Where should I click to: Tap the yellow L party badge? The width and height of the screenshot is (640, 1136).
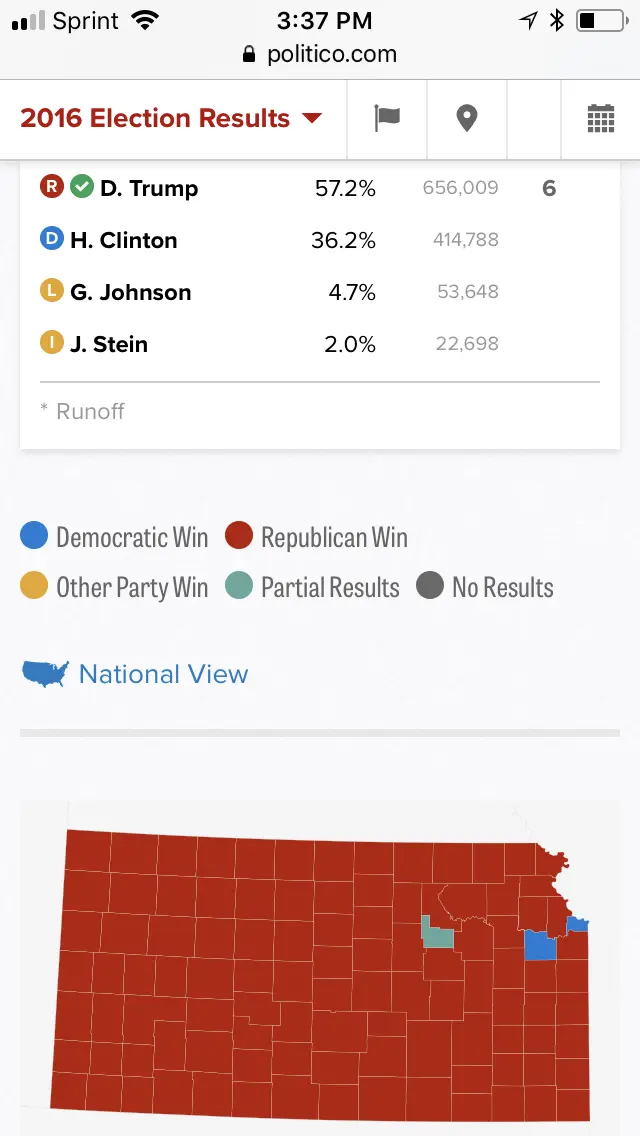pyautogui.click(x=52, y=291)
